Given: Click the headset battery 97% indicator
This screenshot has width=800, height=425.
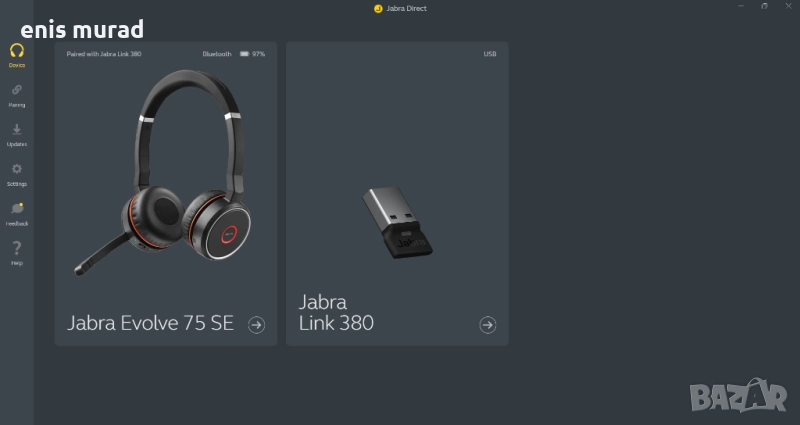Looking at the screenshot, I should click(x=253, y=54).
